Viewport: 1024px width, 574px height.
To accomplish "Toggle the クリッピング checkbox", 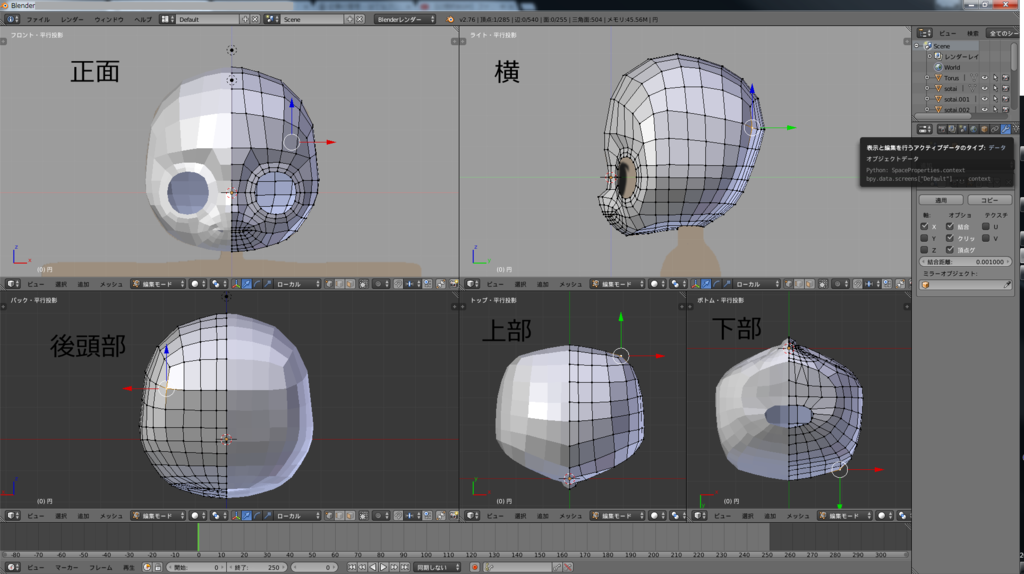I will click(x=950, y=238).
